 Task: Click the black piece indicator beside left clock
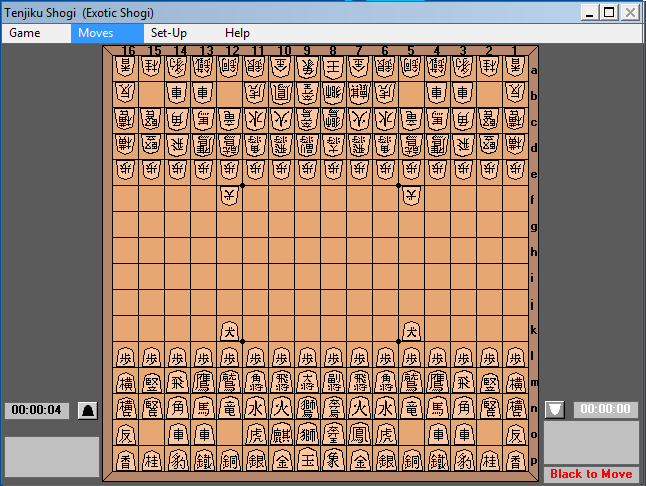[88, 410]
